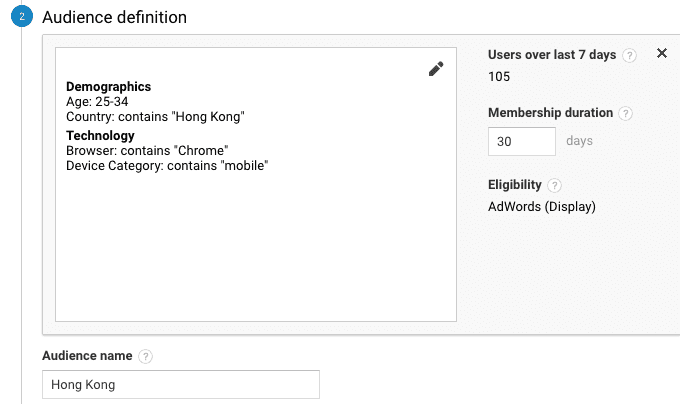
Task: Click the Audience definition section heading
Action: click(x=115, y=18)
